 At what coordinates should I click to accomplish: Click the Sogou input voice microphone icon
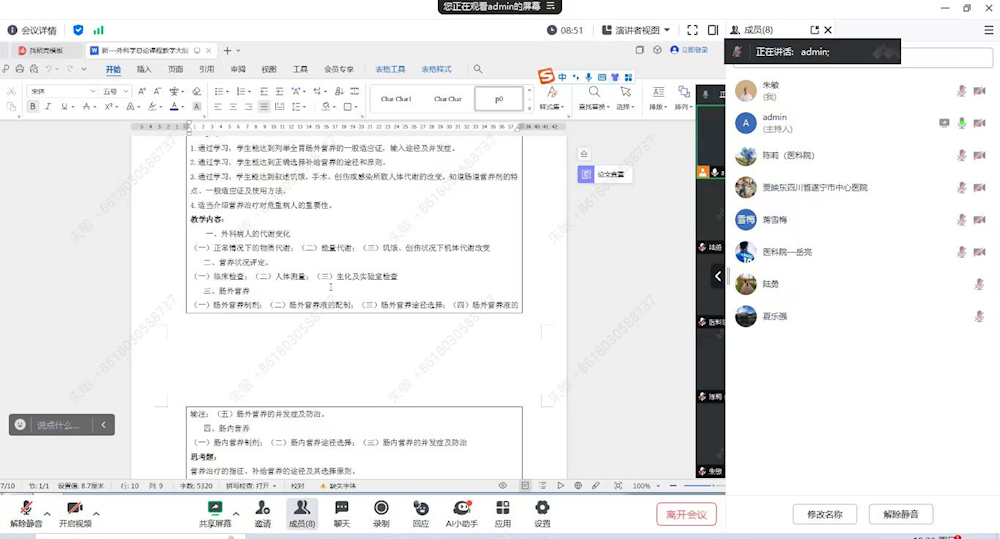589,77
